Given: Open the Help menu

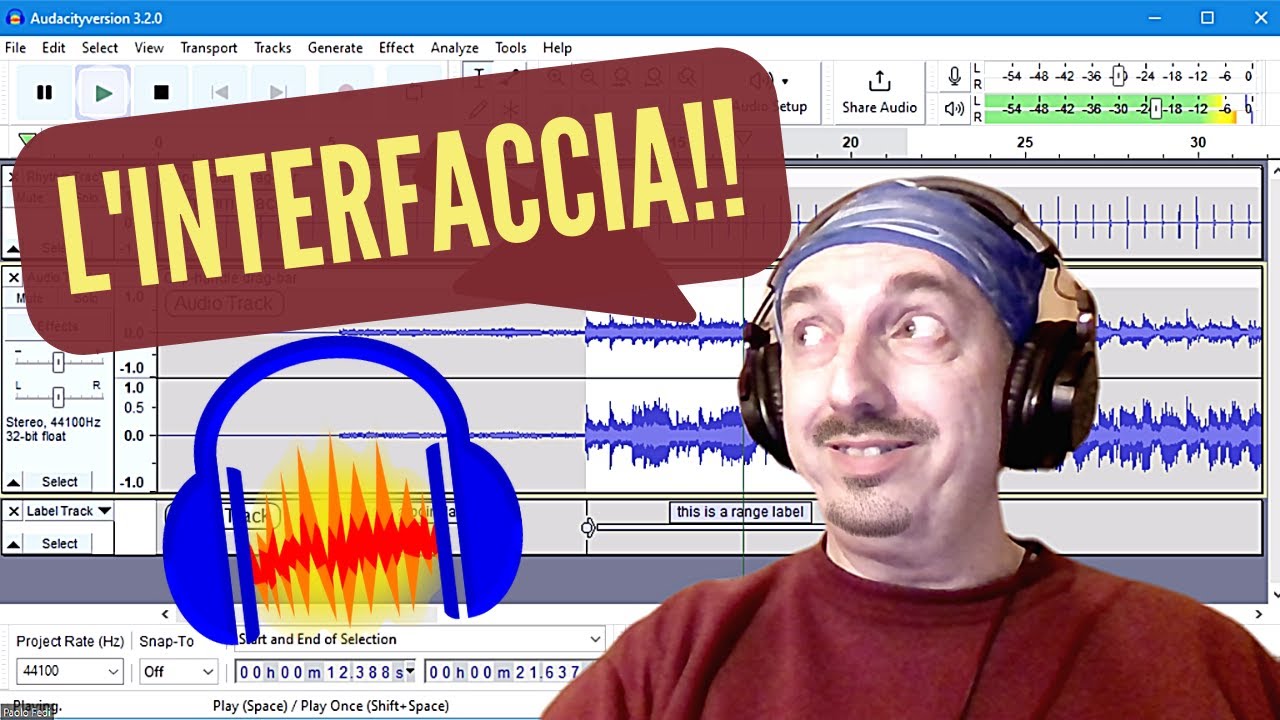Looking at the screenshot, I should 557,47.
